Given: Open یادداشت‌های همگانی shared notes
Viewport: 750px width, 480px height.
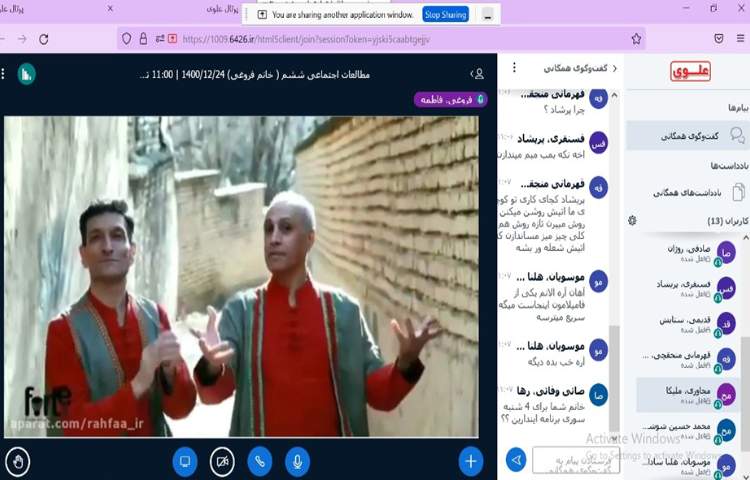Looking at the screenshot, I should pyautogui.click(x=688, y=193).
